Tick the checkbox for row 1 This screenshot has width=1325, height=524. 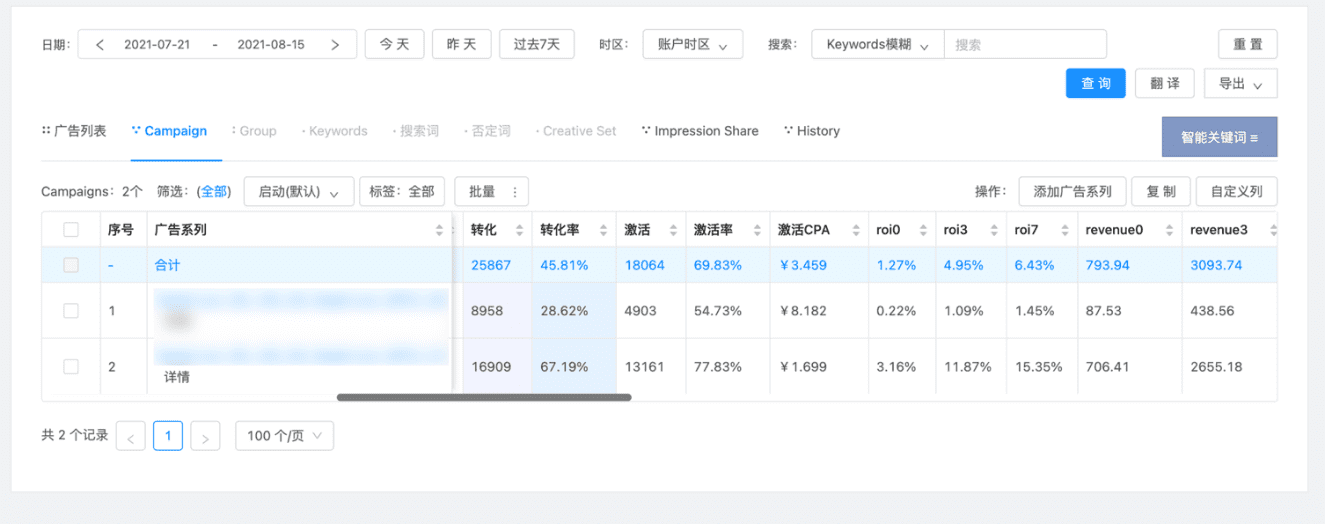pyautogui.click(x=71, y=311)
